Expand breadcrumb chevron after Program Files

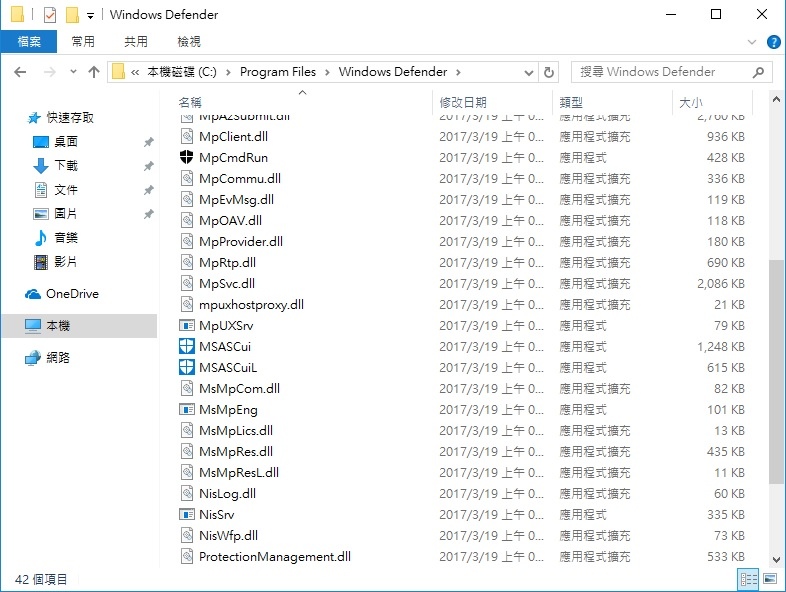tap(327, 72)
